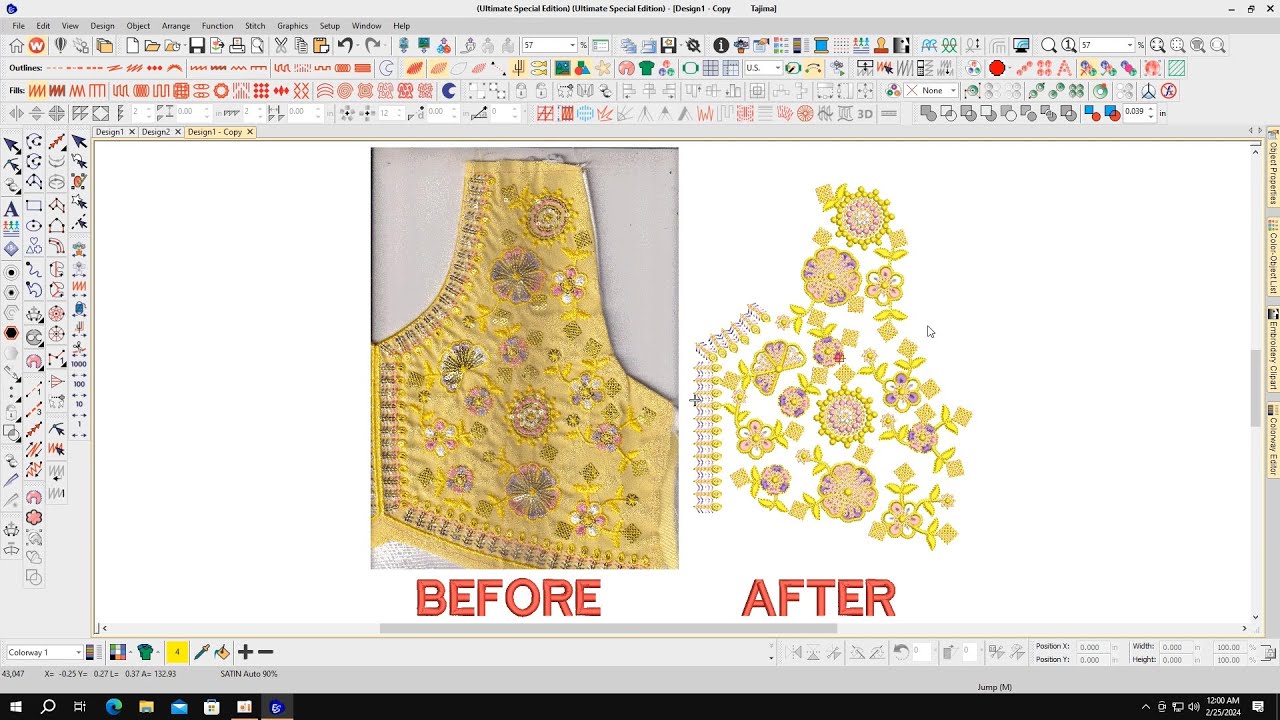1280x720 pixels.
Task: Select the rectangle shape tool
Action: (34, 206)
